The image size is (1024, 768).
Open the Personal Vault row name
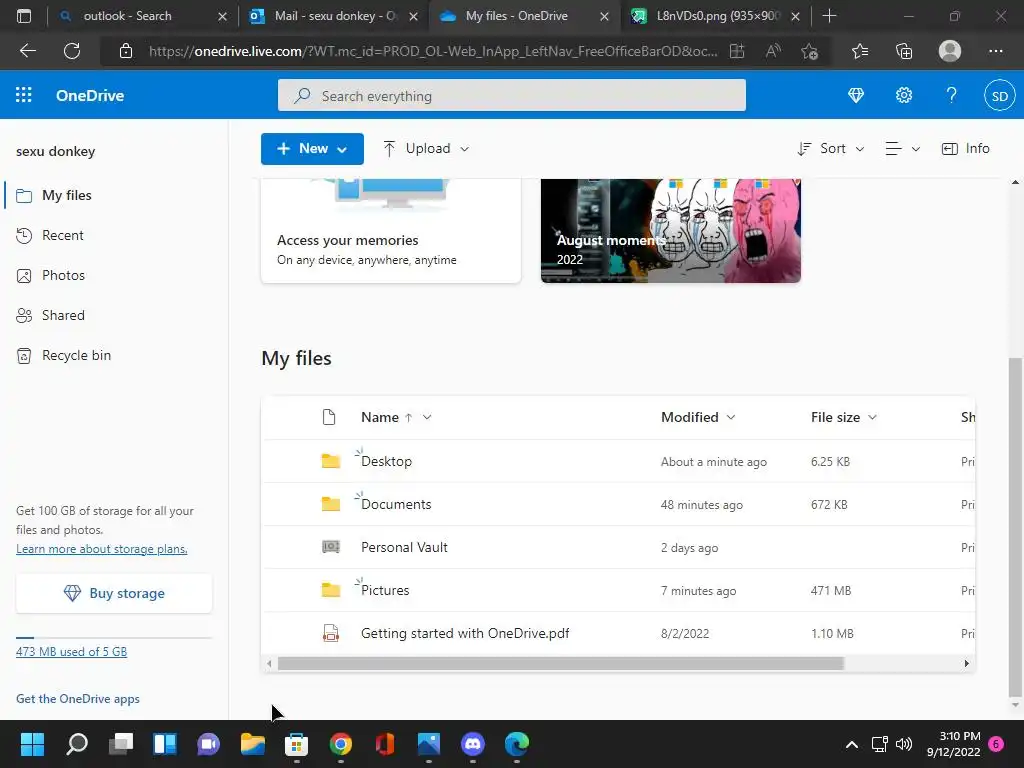pos(404,547)
